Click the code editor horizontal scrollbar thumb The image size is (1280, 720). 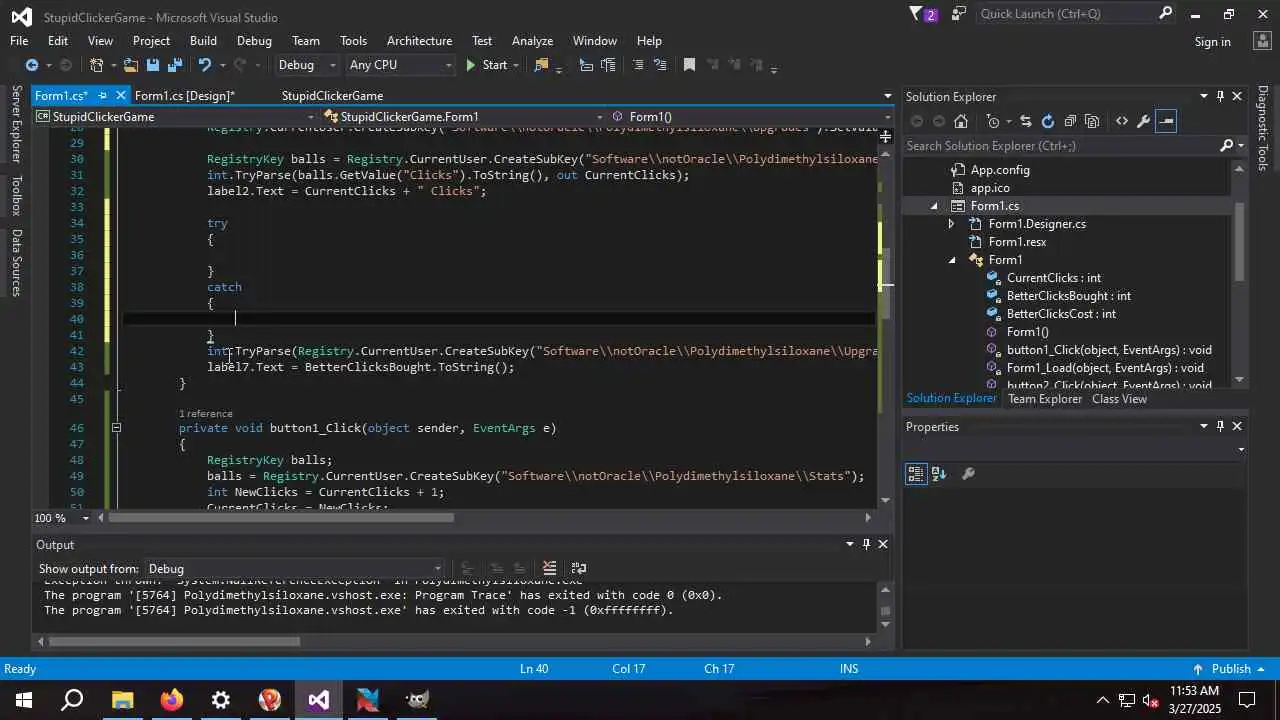(x=281, y=518)
